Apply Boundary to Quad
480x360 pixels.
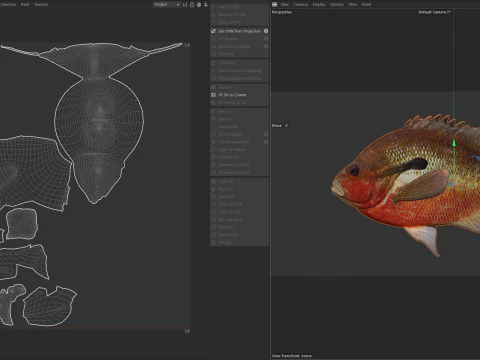pyautogui.click(x=240, y=172)
